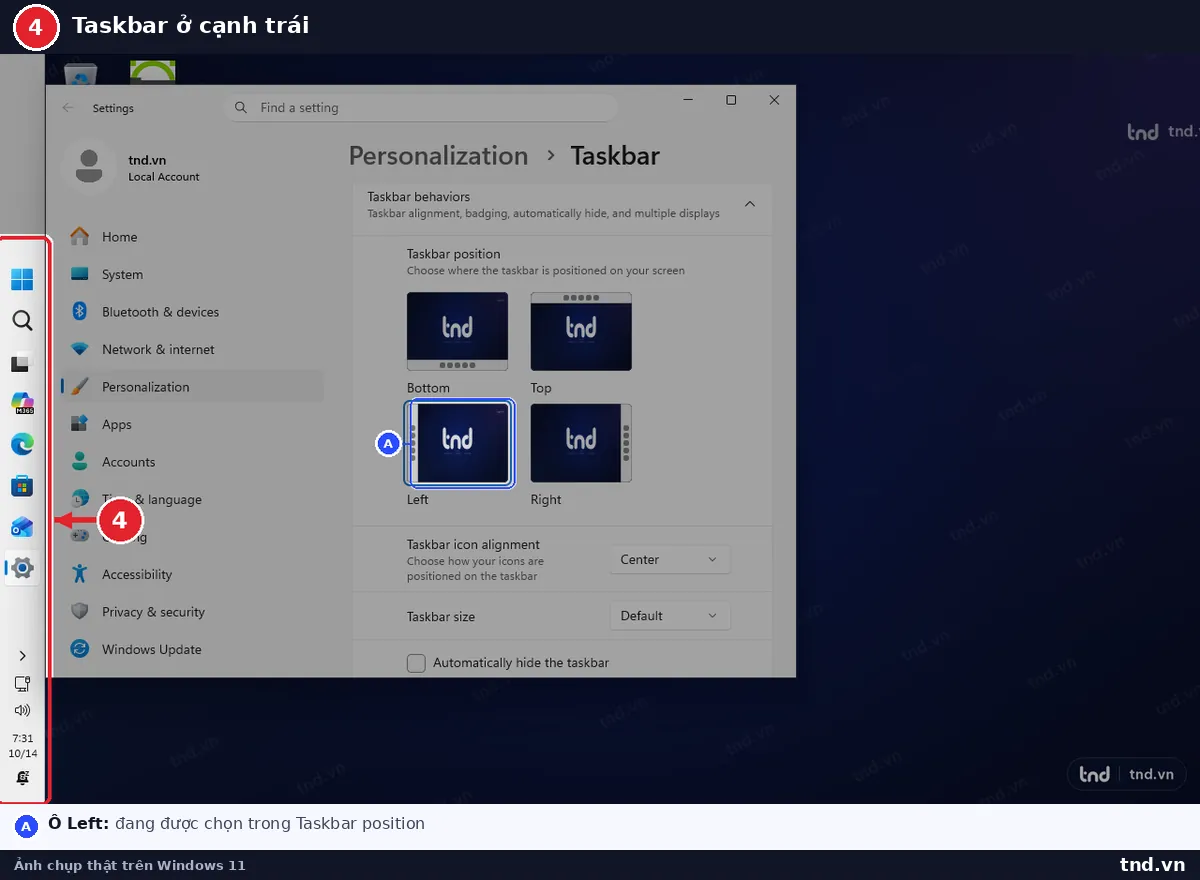Open the notification bell icon
This screenshot has height=880, width=1200.
(22, 778)
